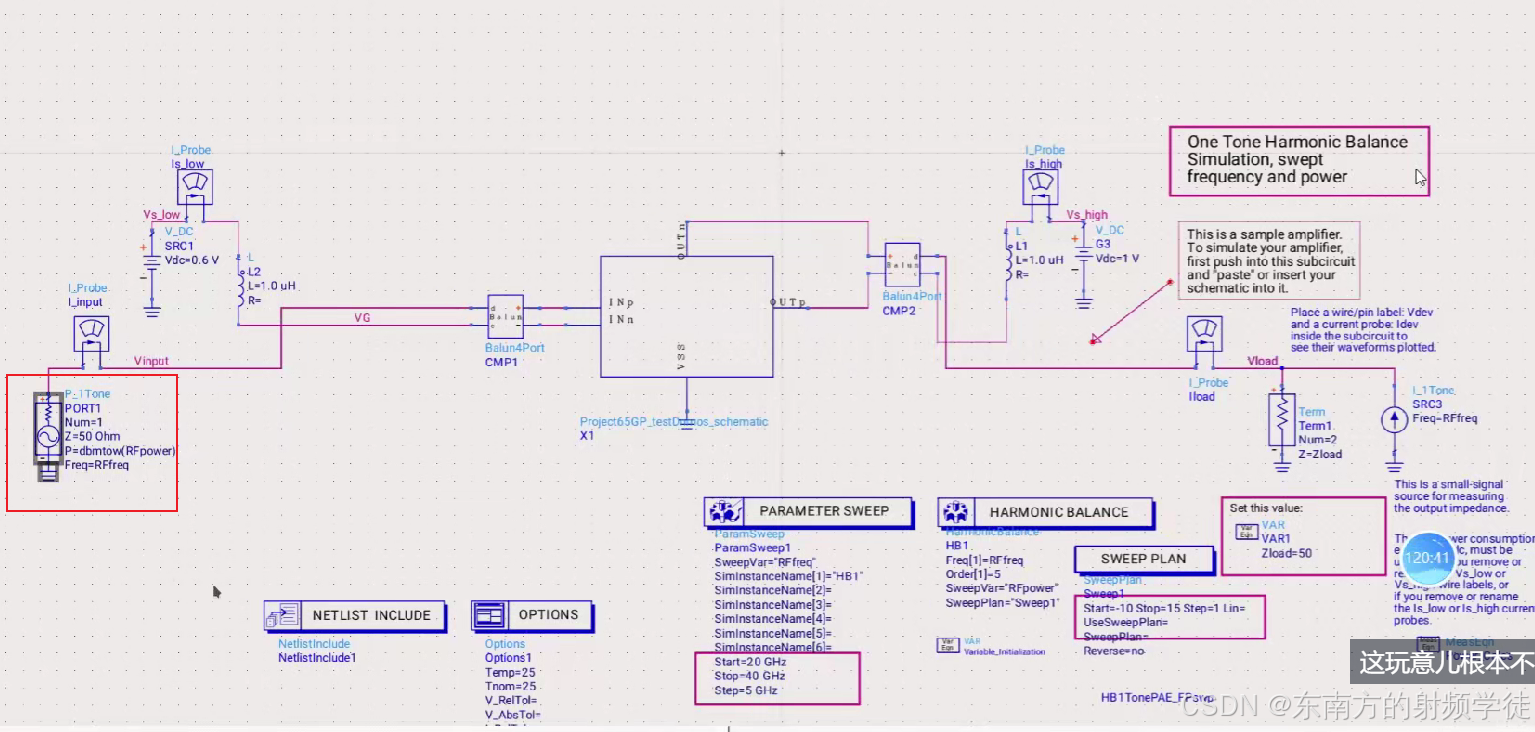Screen dimensions: 1535x732
Task: Click the Order[1]=5 parameter
Action: [973, 574]
